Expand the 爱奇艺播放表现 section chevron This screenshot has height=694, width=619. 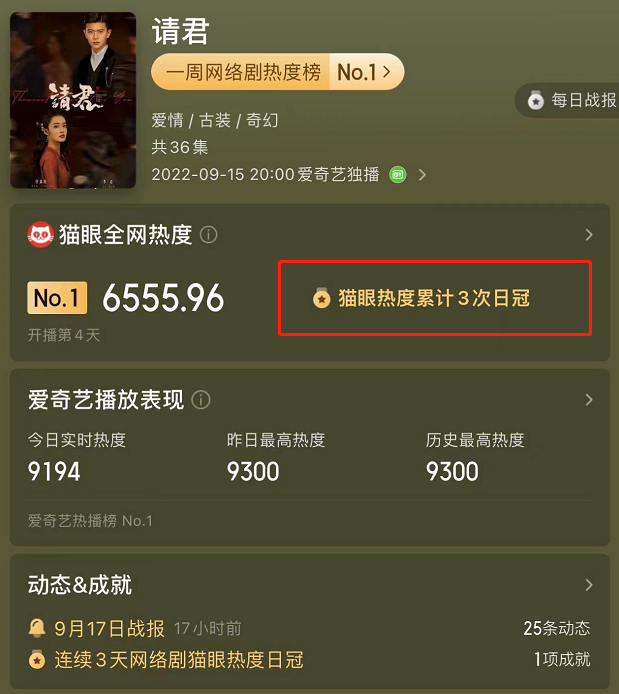pyautogui.click(x=589, y=400)
